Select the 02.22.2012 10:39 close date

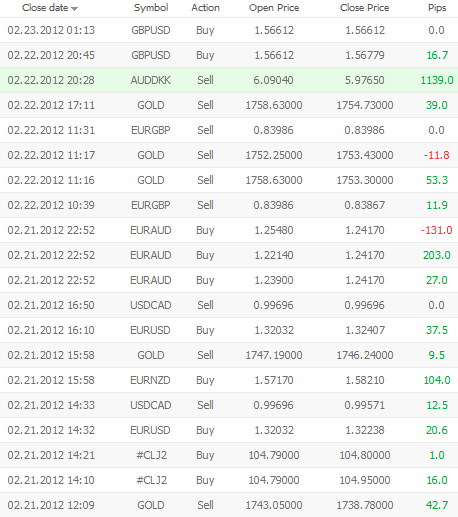(51, 205)
